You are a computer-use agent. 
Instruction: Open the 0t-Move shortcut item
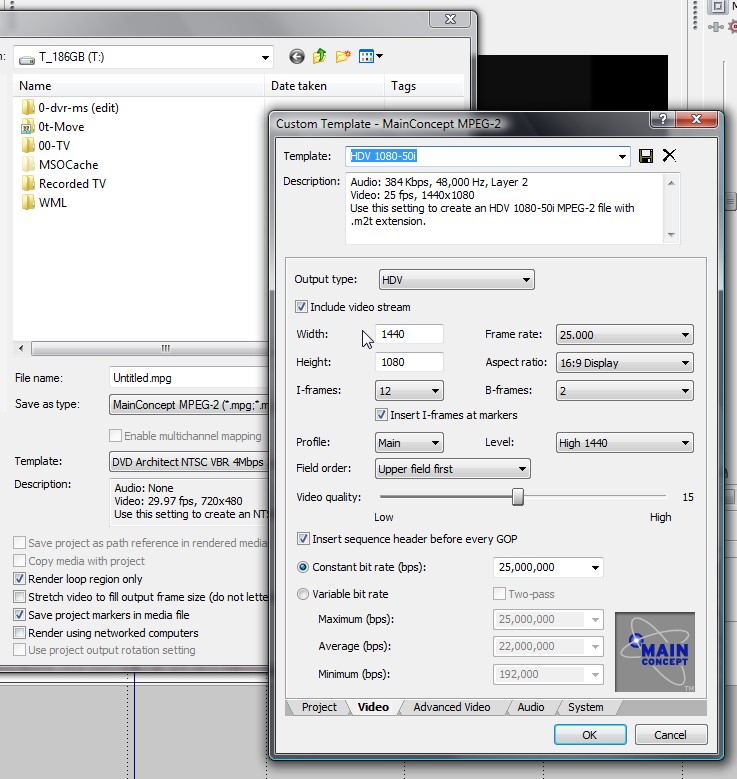click(x=53, y=127)
